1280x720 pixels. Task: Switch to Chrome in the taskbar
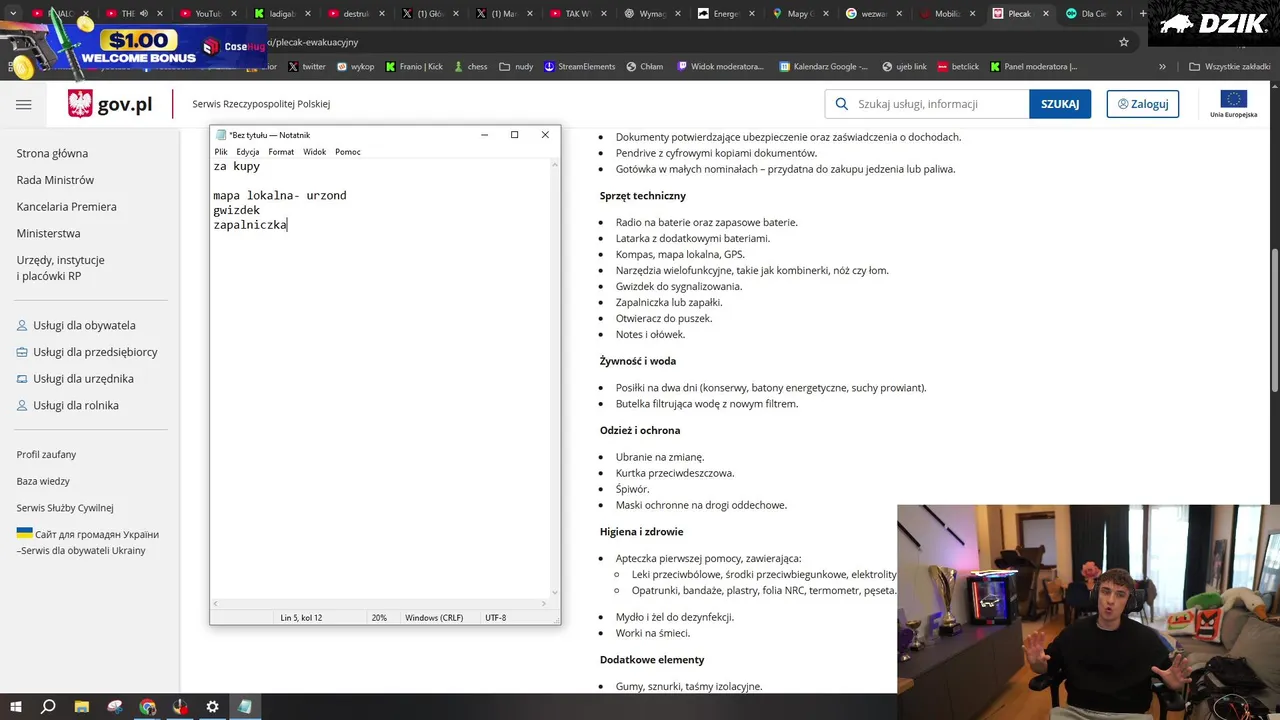coord(148,707)
